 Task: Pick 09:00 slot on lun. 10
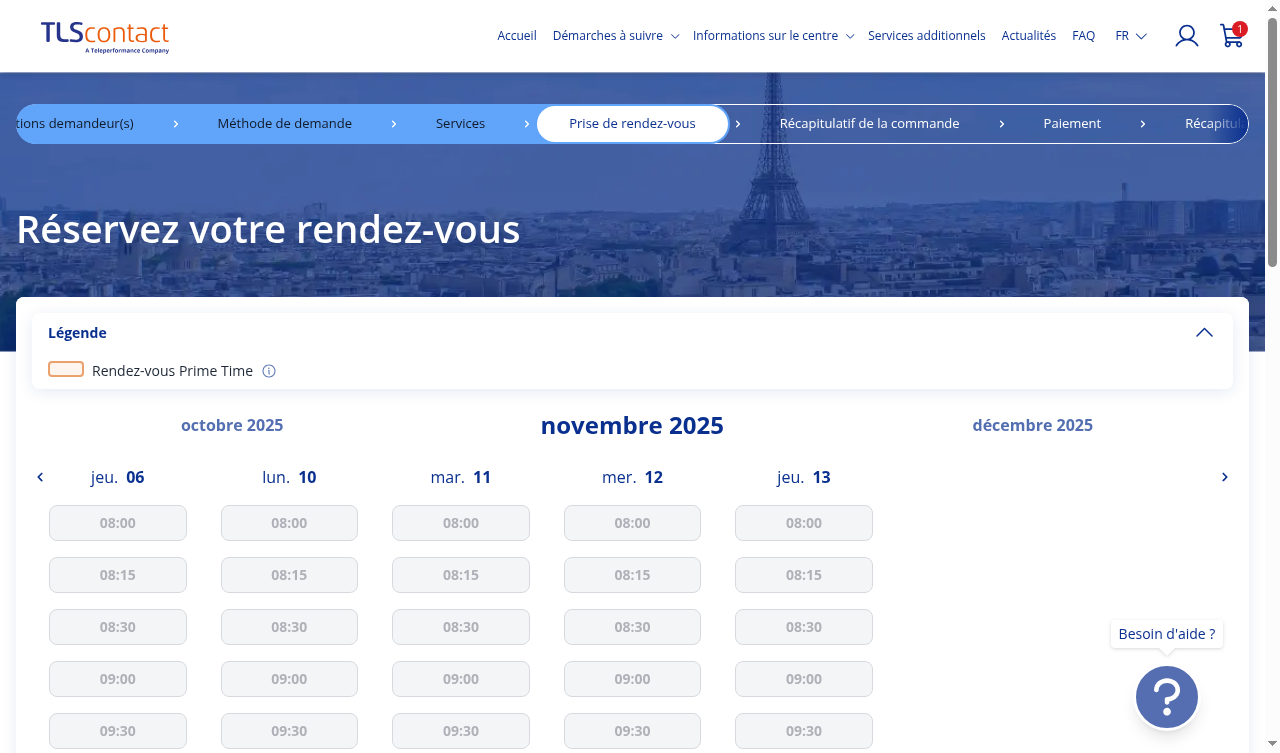coord(289,679)
